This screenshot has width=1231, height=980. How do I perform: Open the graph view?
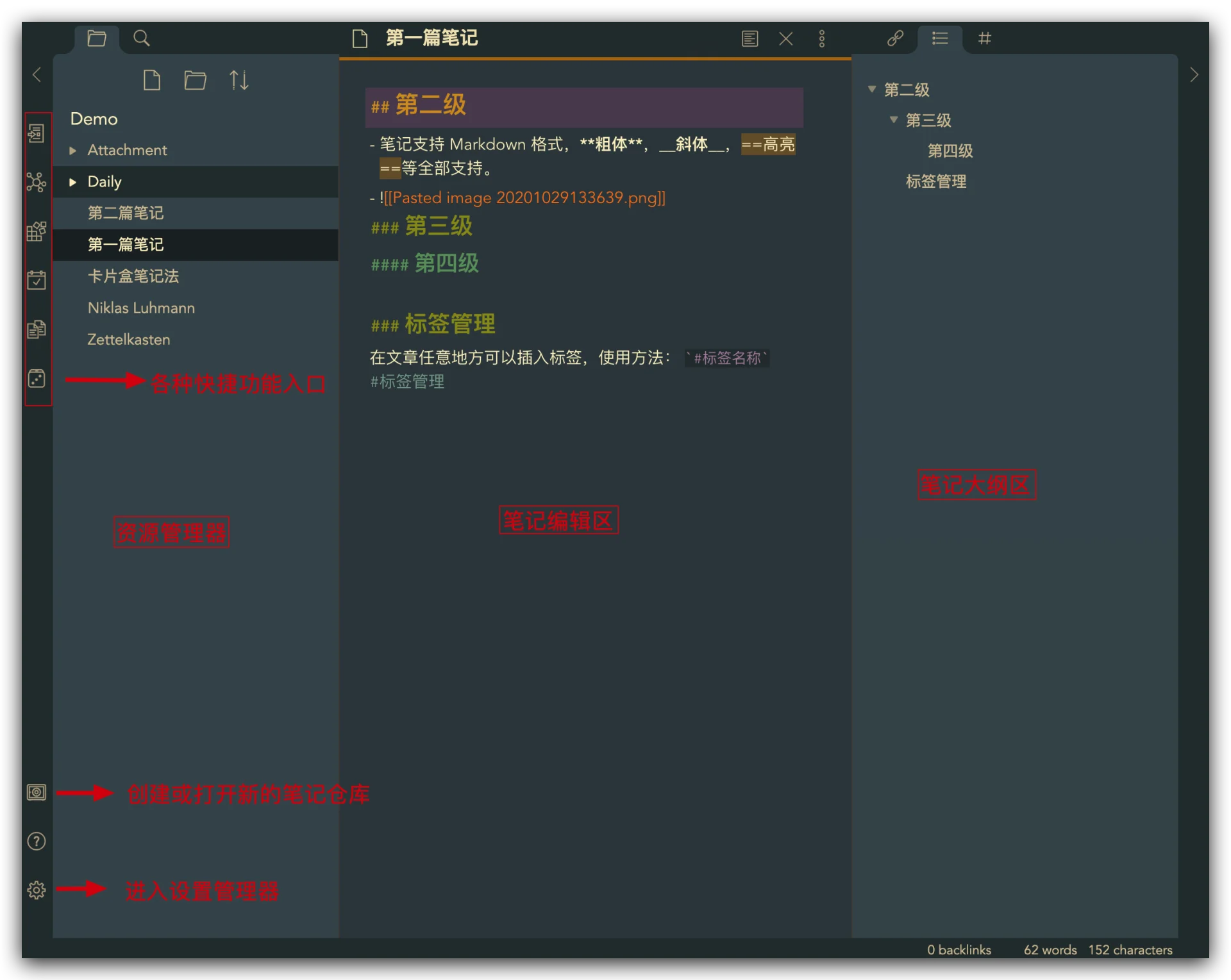(37, 183)
